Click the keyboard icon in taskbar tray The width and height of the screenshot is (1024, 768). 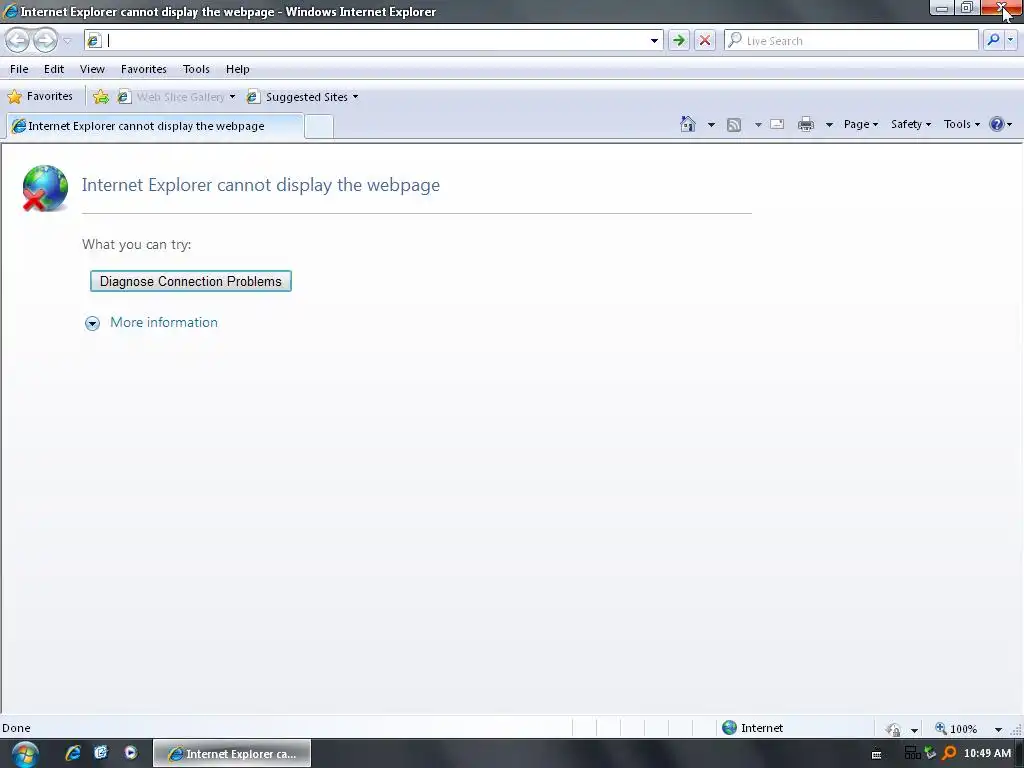pos(876,754)
